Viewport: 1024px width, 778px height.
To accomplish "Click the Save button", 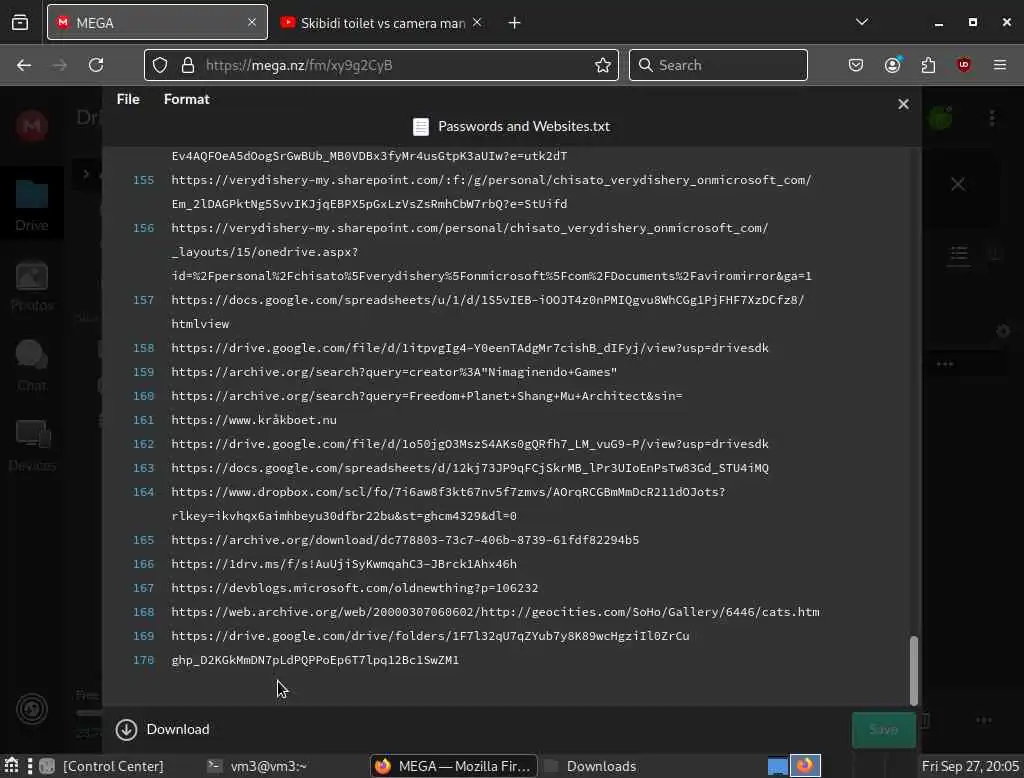I will [x=883, y=729].
